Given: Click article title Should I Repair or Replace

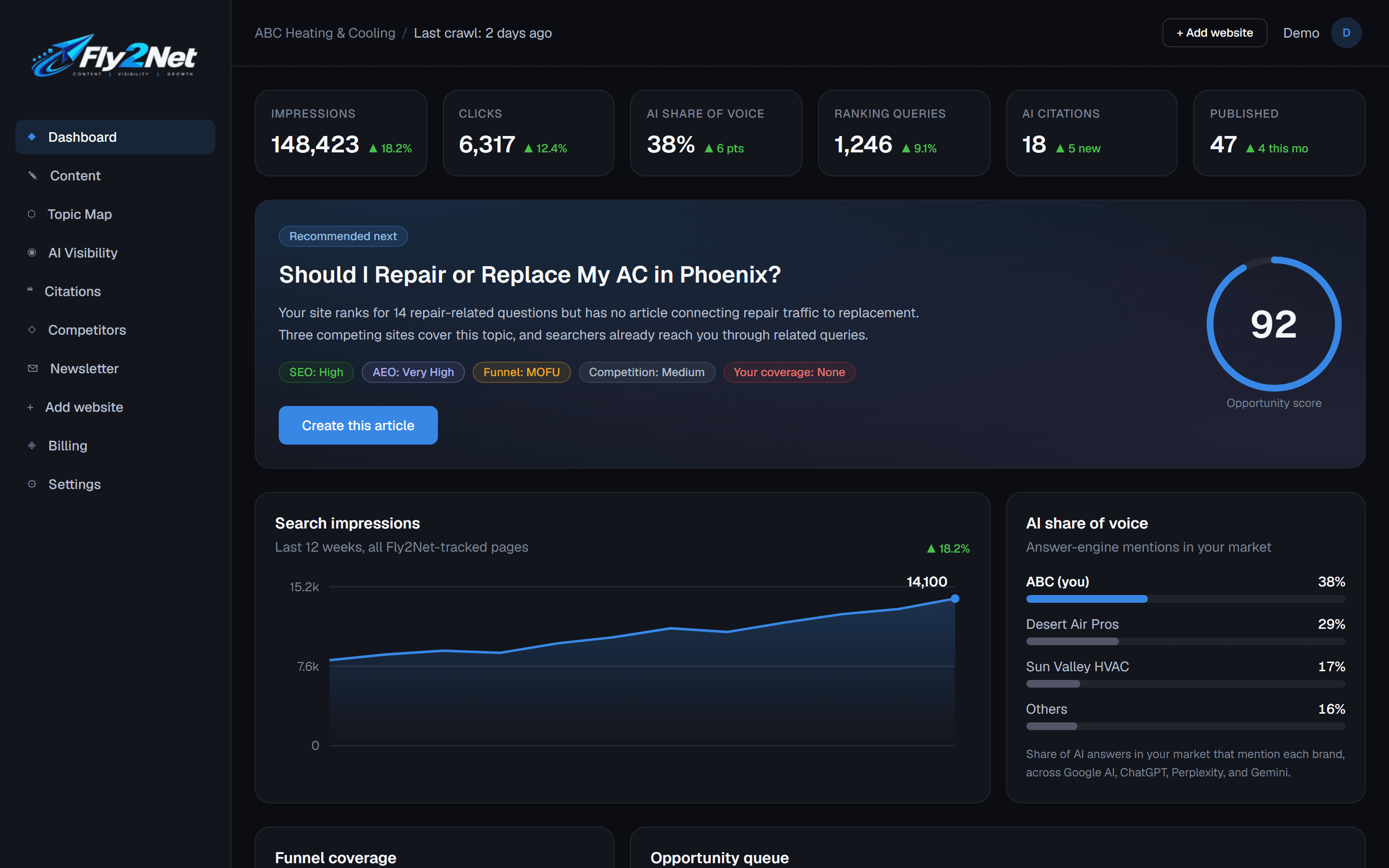Looking at the screenshot, I should pyautogui.click(x=530, y=274).
